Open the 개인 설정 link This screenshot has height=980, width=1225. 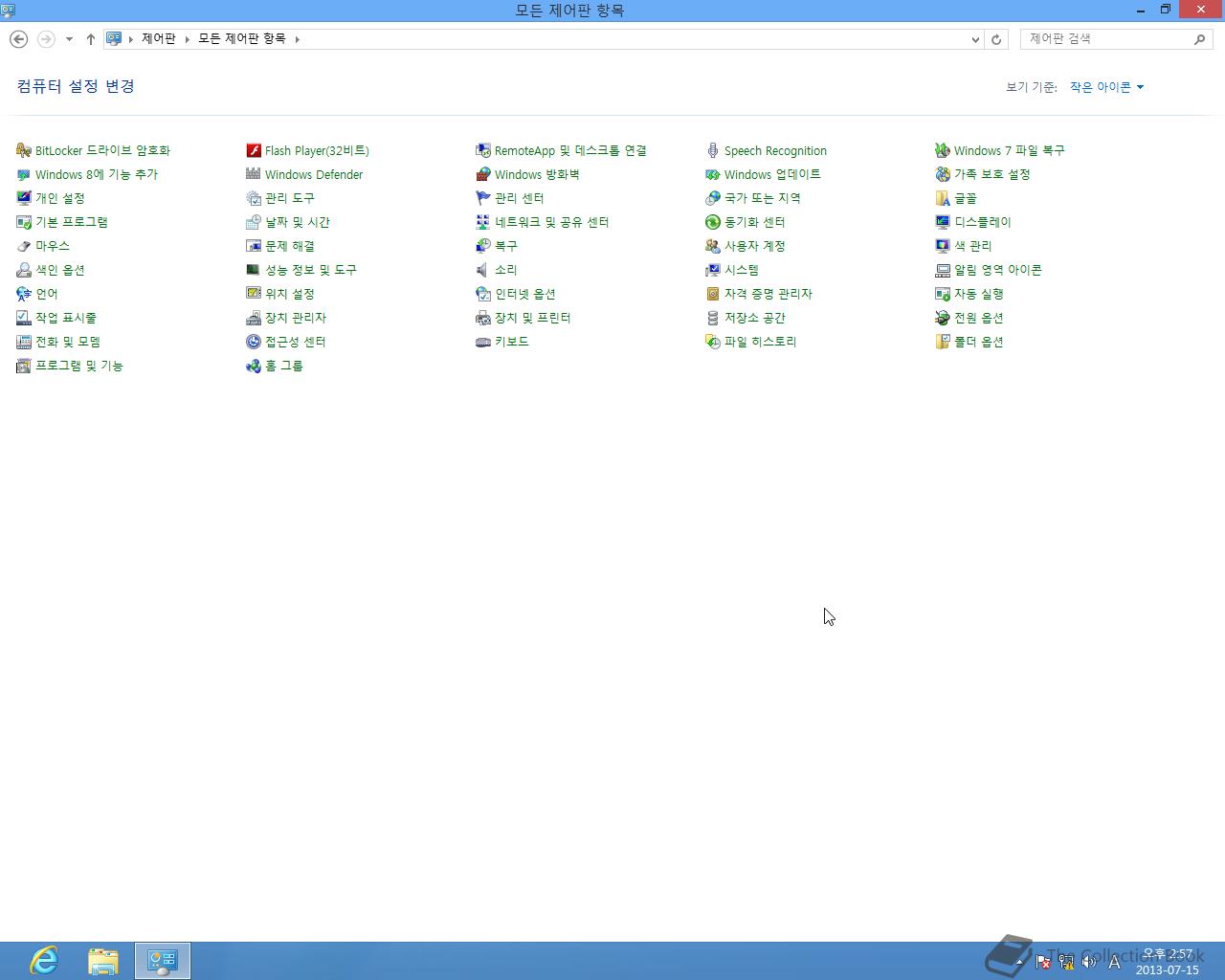[x=60, y=198]
